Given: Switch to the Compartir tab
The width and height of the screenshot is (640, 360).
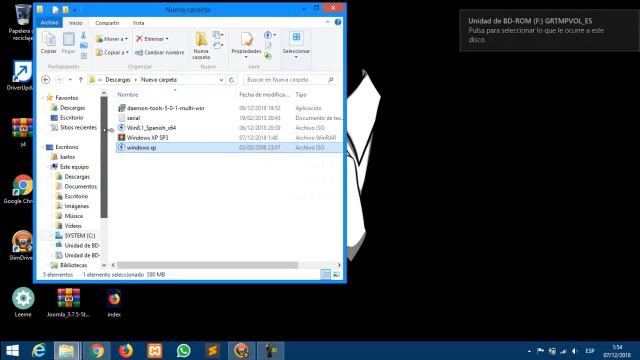Looking at the screenshot, I should point(107,23).
